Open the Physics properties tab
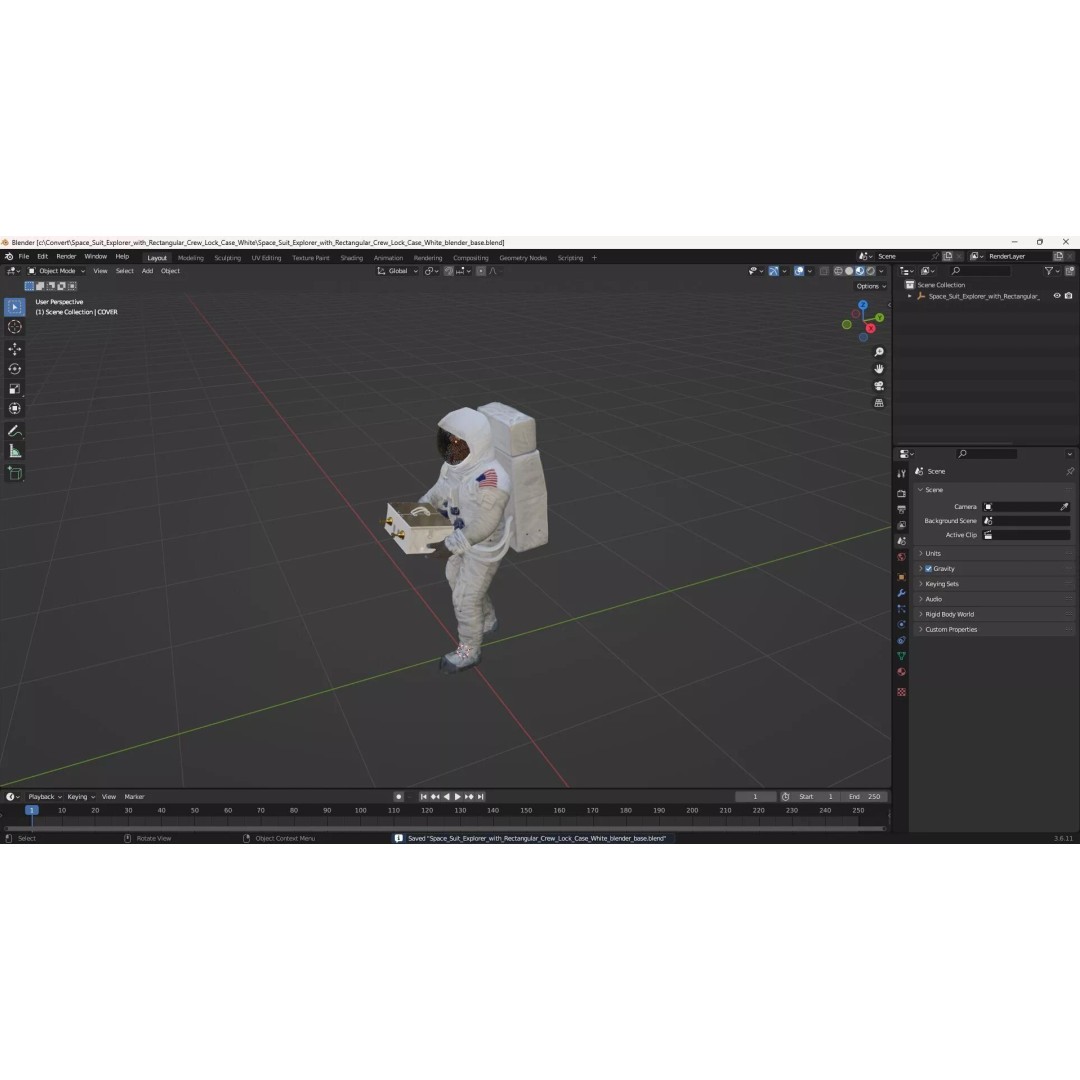1080x1080 pixels. point(901,625)
